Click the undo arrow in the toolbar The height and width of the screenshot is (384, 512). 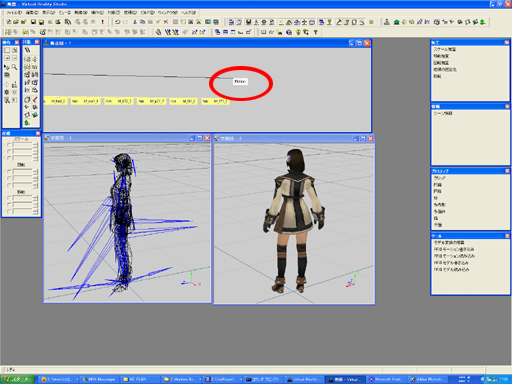pyautogui.click(x=117, y=22)
